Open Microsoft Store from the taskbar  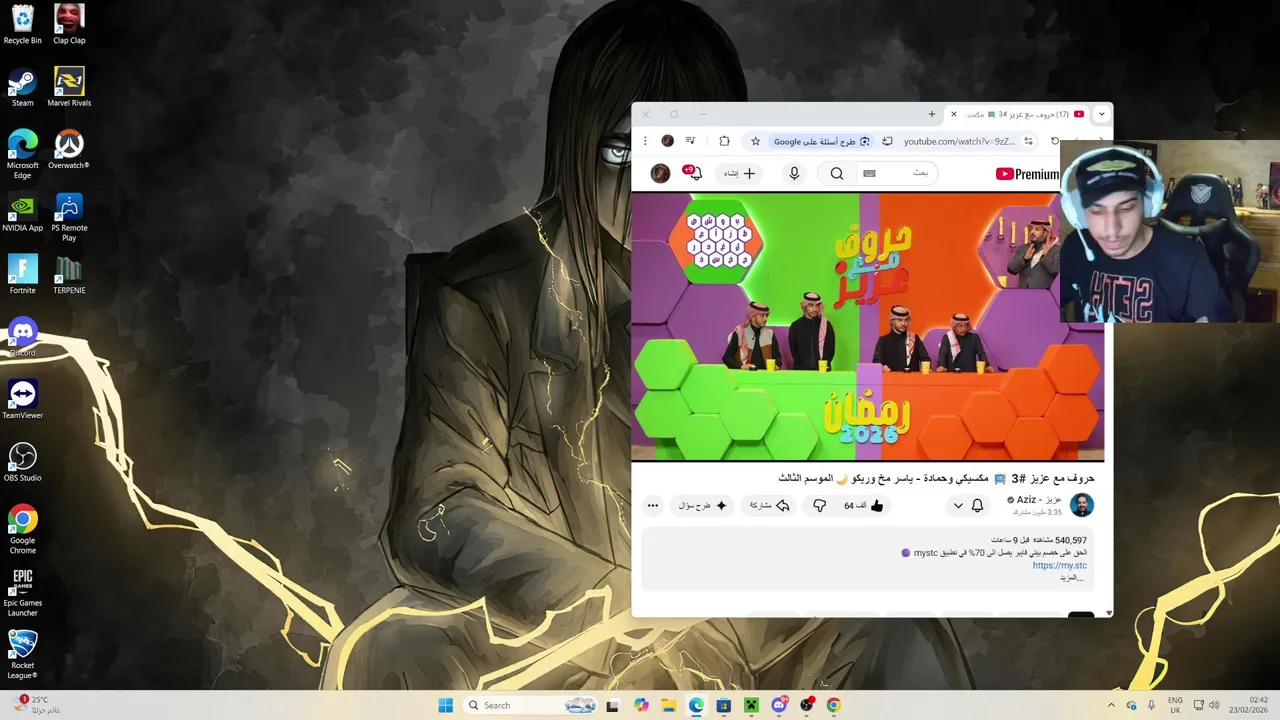[x=723, y=705]
